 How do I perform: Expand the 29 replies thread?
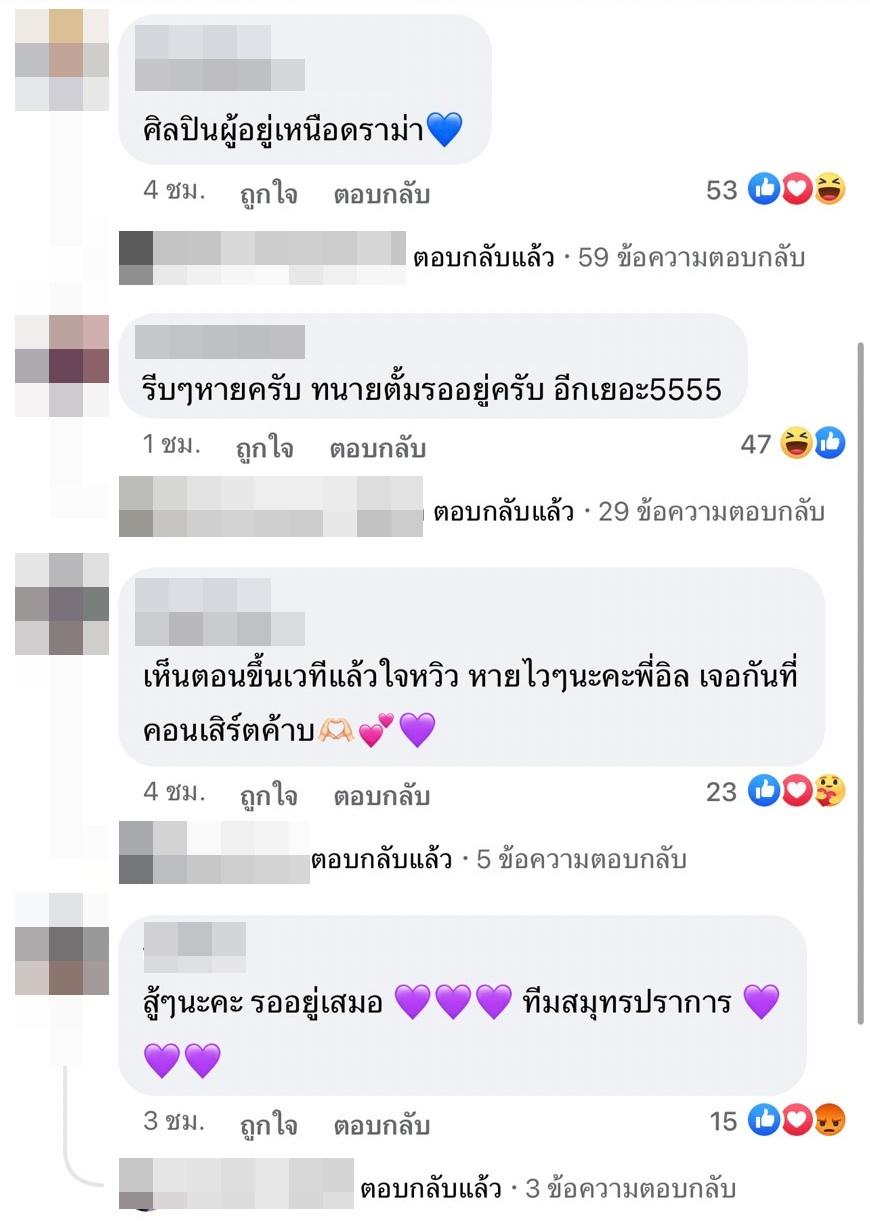(x=629, y=512)
